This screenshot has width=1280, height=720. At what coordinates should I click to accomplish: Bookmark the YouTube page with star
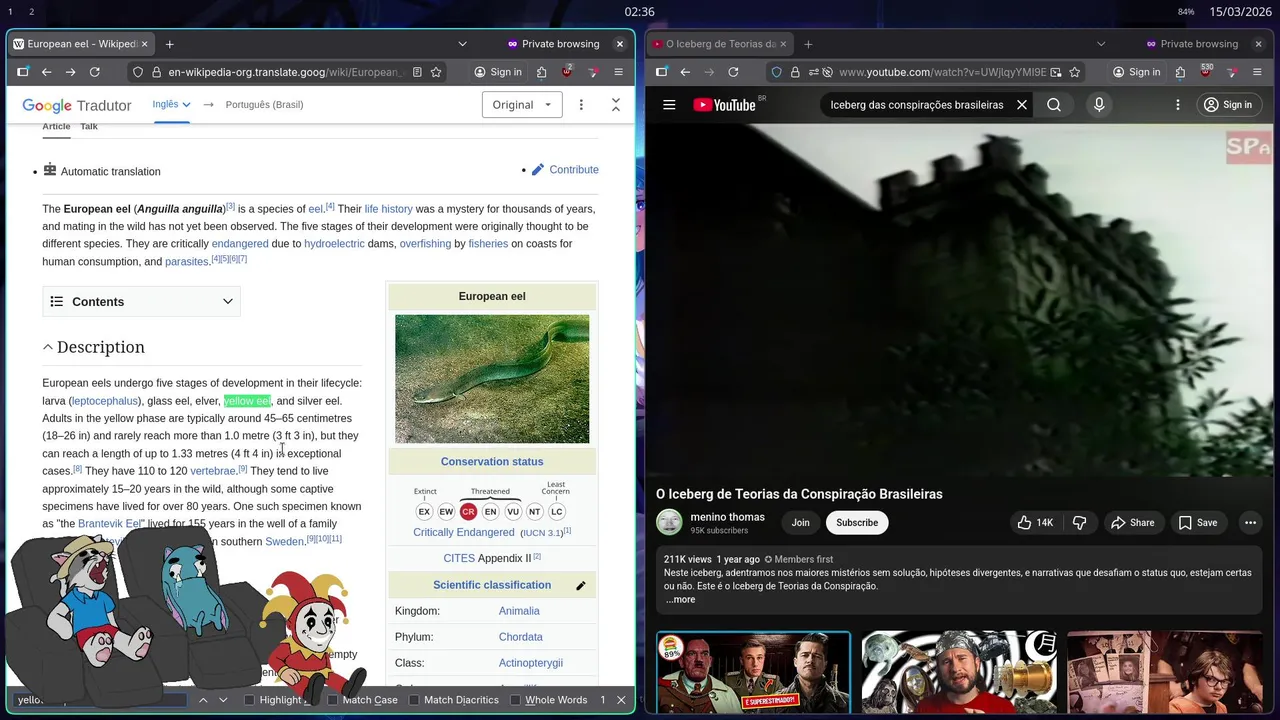1075,72
